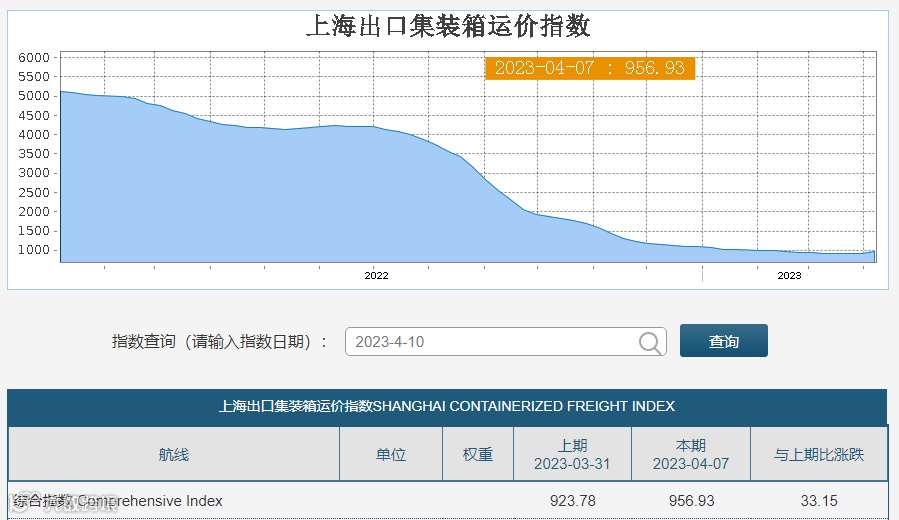Click the chart title 上海出口集装箱运价指数
This screenshot has height=520, width=899.
448,26
